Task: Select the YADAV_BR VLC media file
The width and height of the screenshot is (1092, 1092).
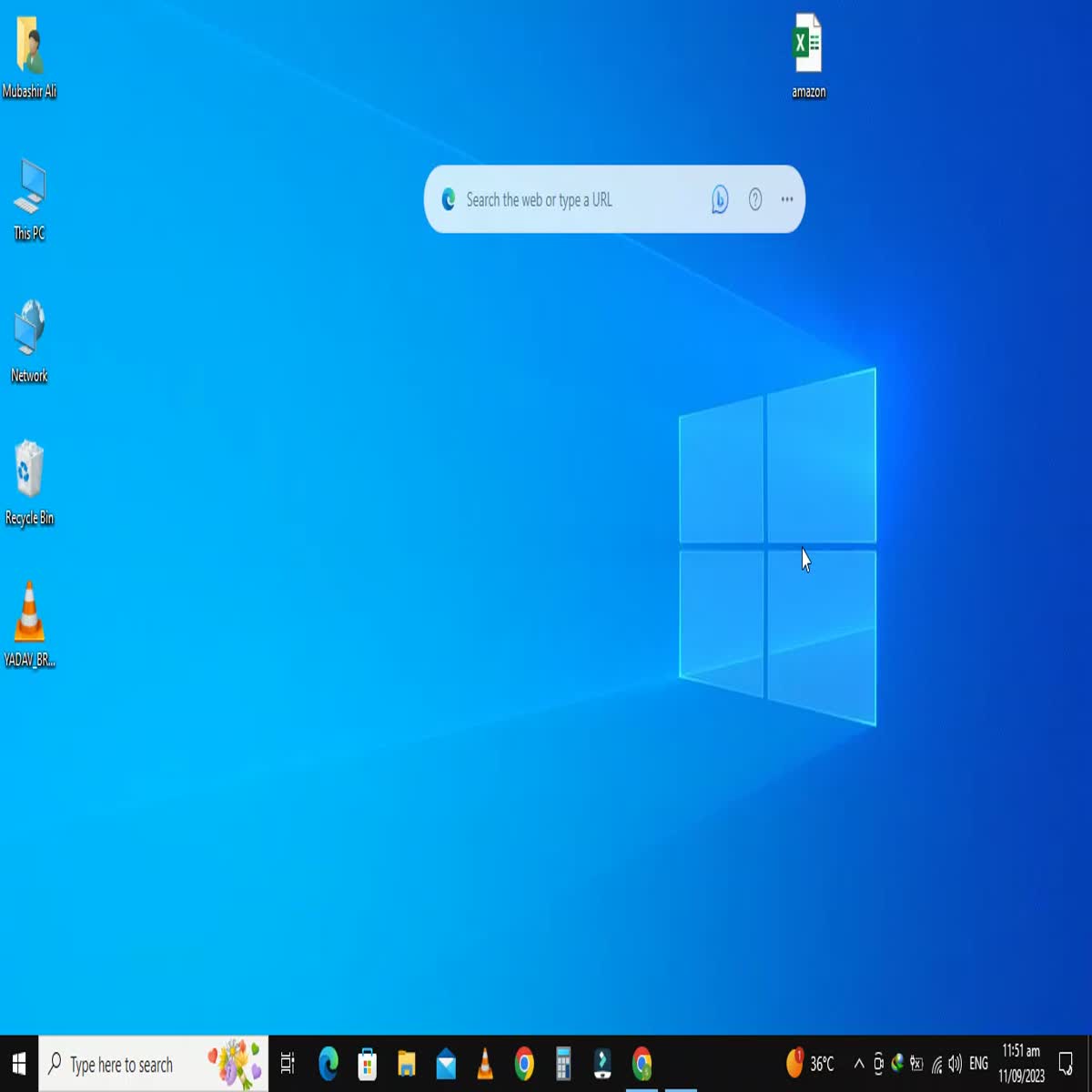Action: click(x=29, y=613)
